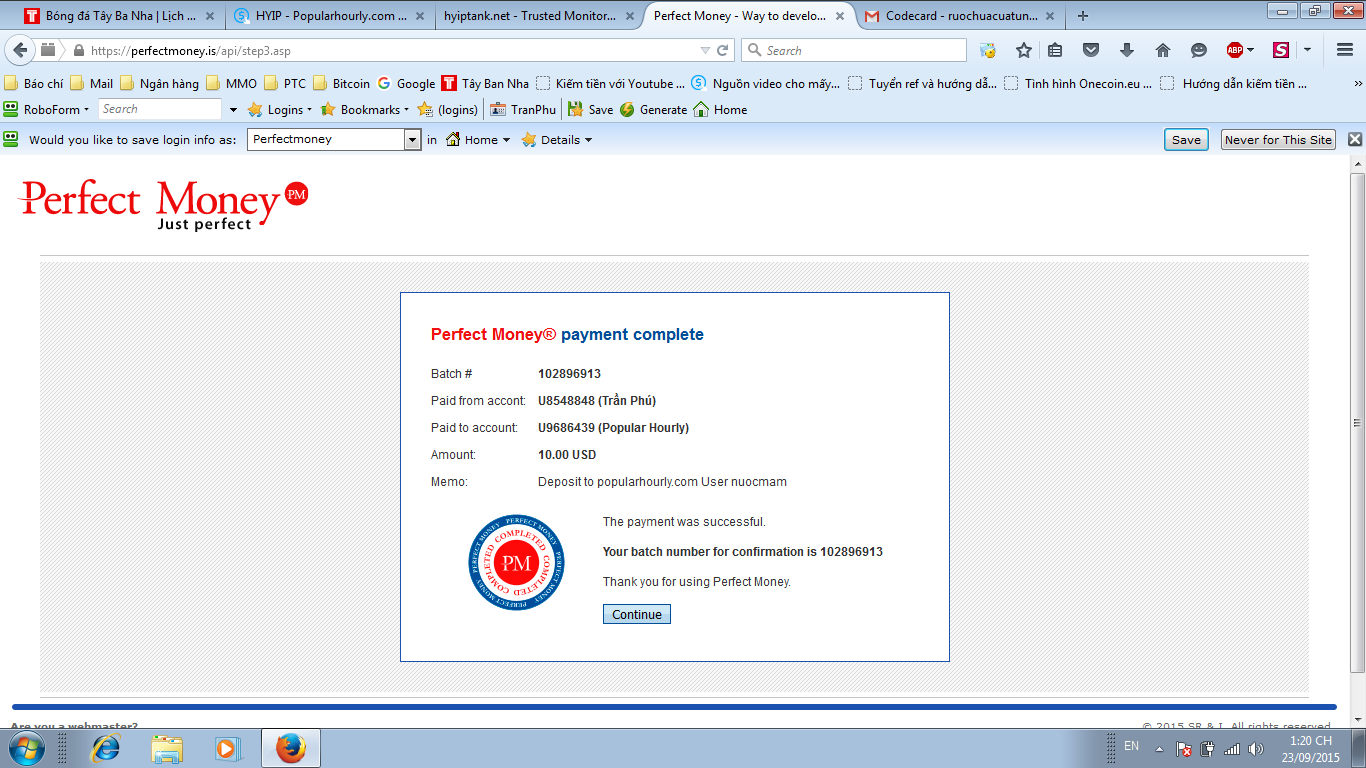1366x768 pixels.
Task: Open the RoboForm search dropdown arrow
Action: [x=234, y=110]
